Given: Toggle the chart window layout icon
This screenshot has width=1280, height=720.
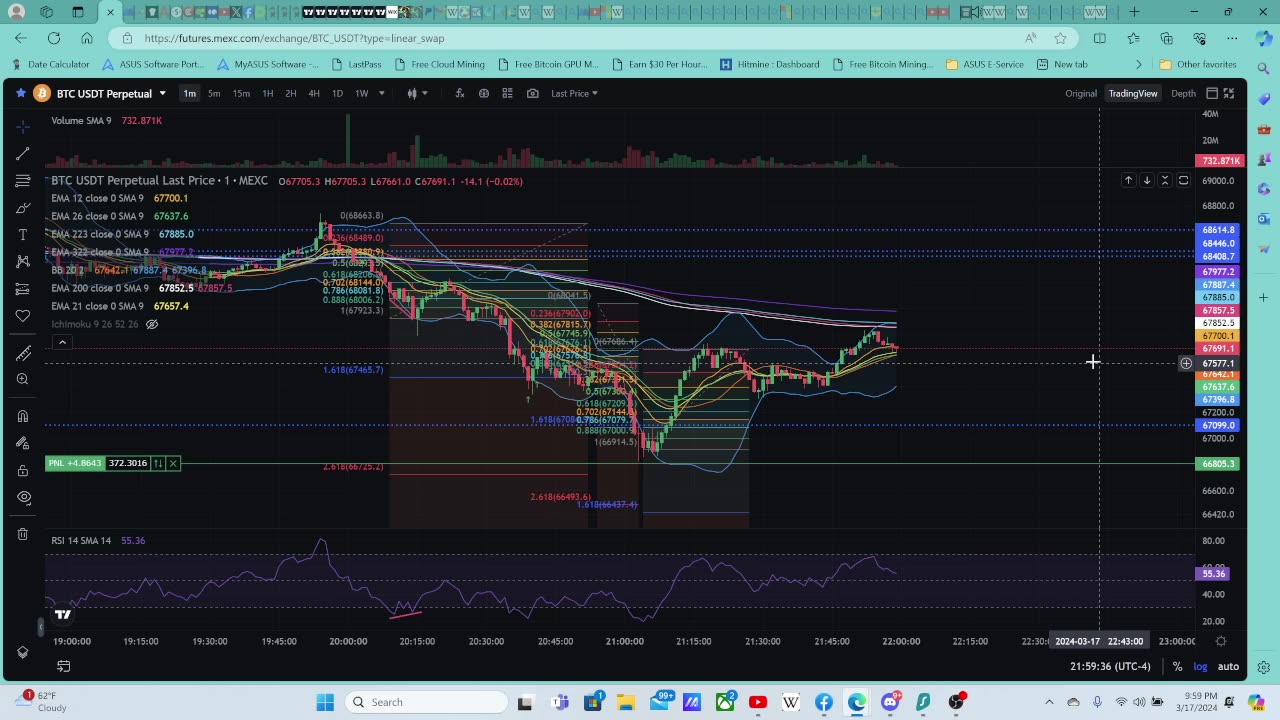Looking at the screenshot, I should point(1212,93).
